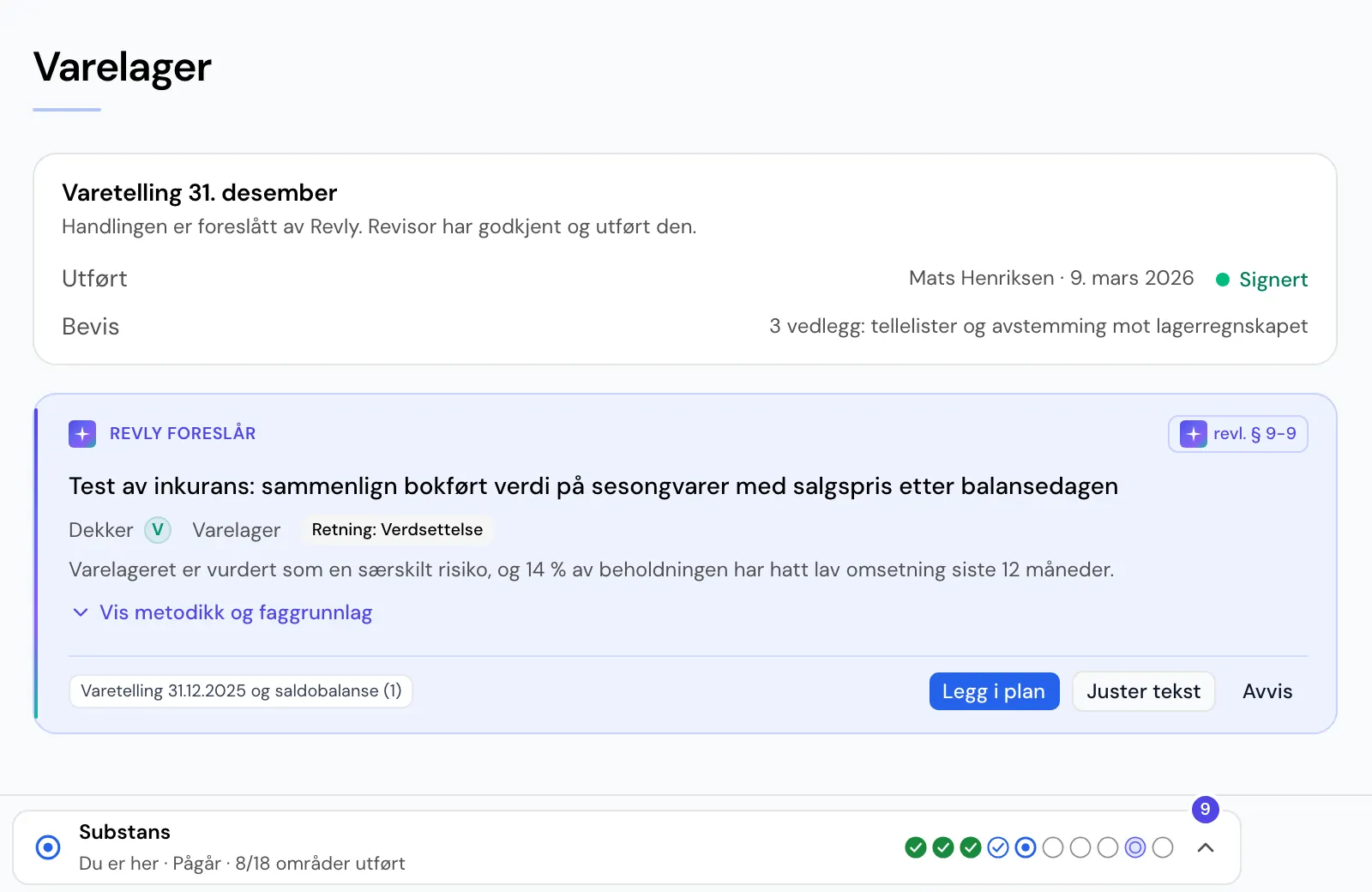Click the Juster tekst button
The image size is (1372, 892).
coord(1143,691)
